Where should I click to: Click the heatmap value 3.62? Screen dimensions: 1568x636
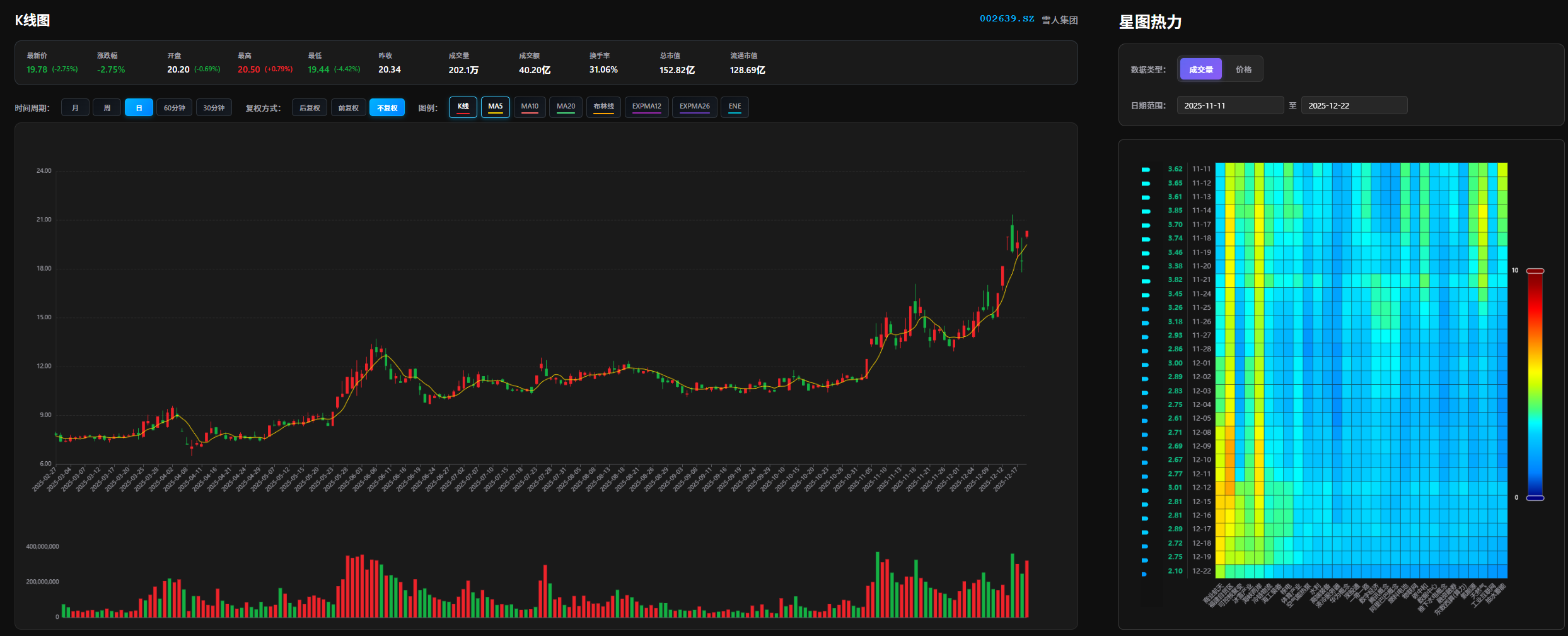click(1175, 169)
